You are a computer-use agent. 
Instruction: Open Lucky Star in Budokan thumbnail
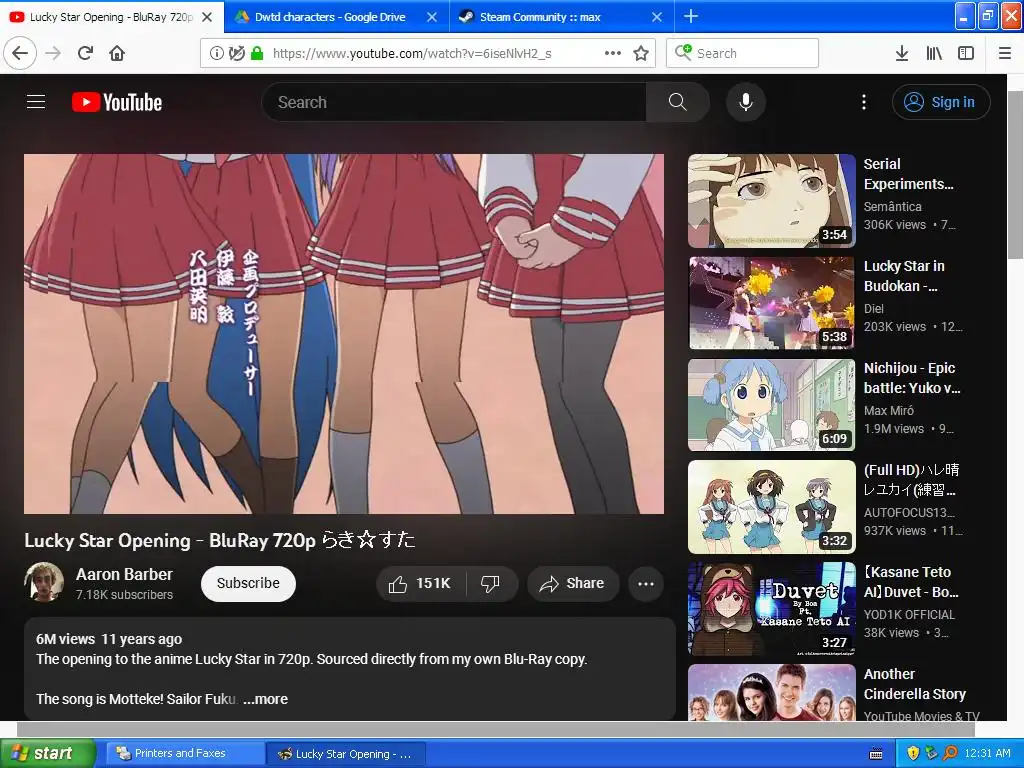point(772,303)
